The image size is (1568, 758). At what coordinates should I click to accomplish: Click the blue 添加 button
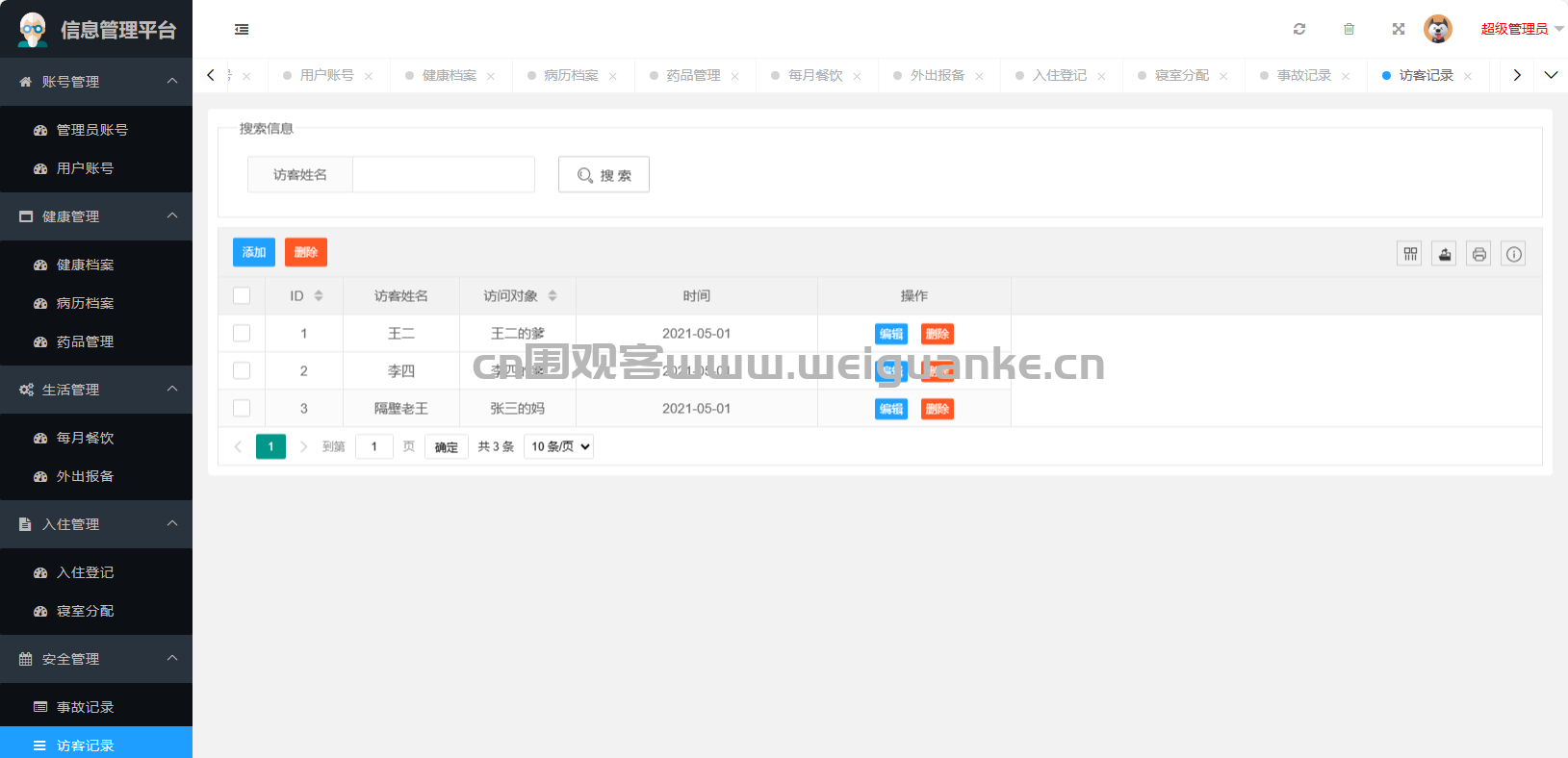tap(254, 252)
